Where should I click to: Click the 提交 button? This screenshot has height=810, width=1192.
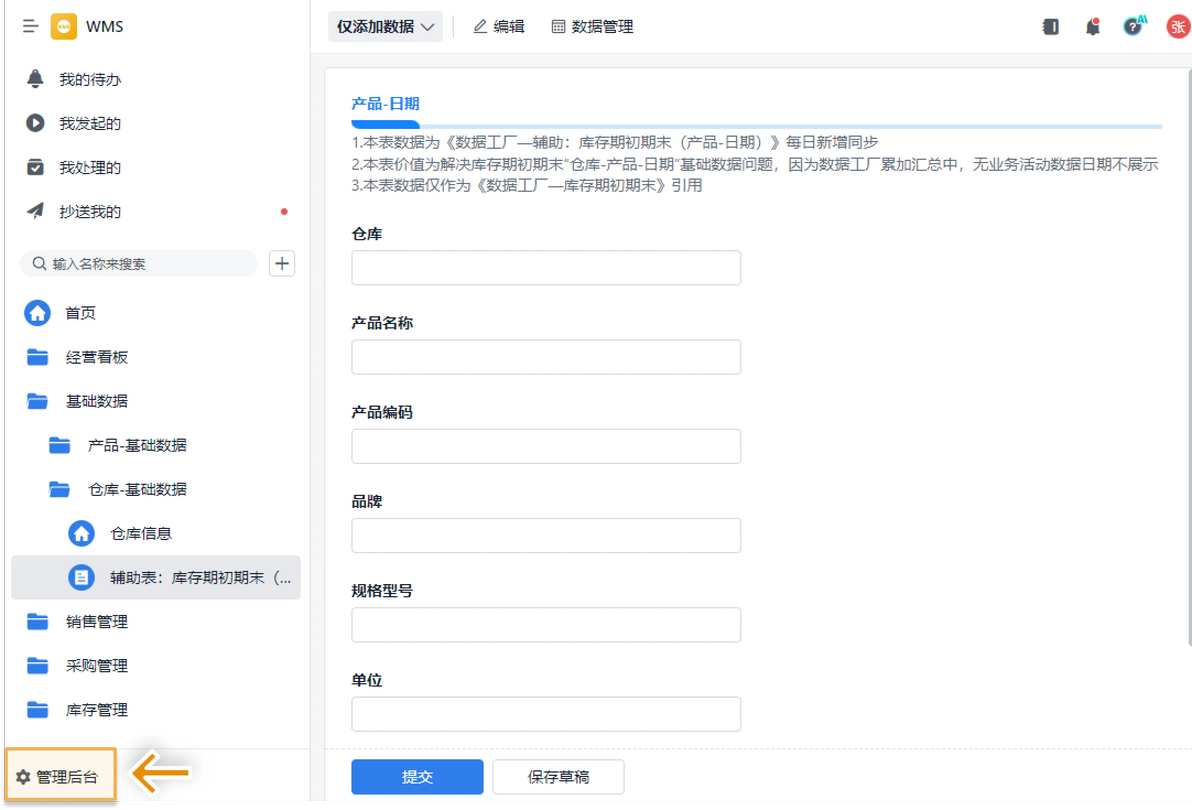point(417,777)
